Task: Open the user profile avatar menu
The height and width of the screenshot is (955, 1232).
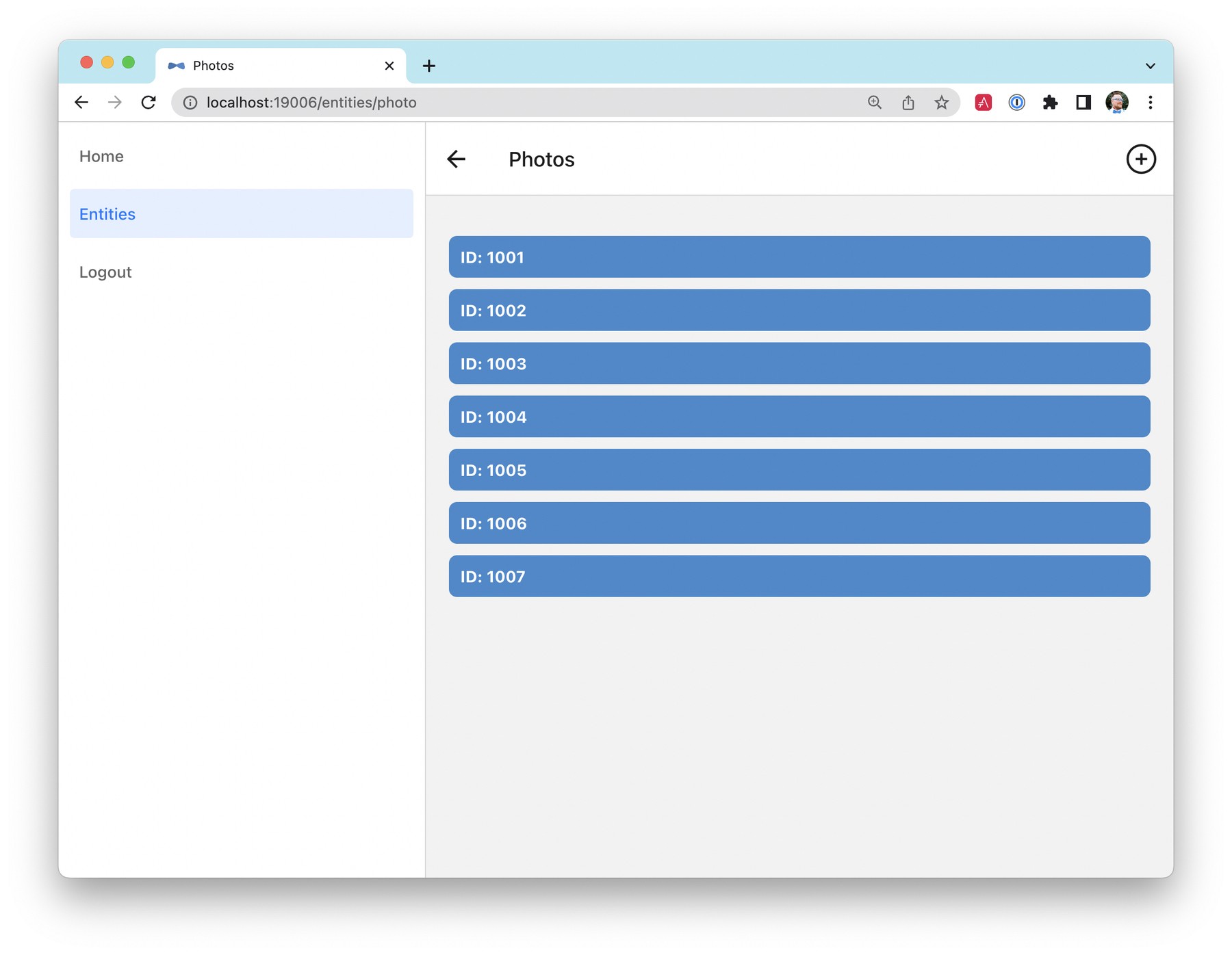Action: (x=1116, y=103)
